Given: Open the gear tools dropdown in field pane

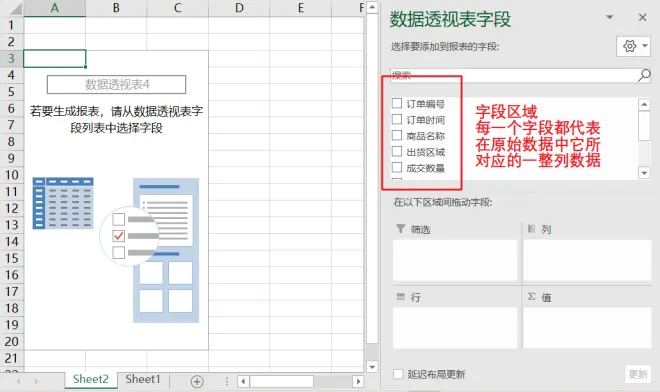Looking at the screenshot, I should tap(633, 46).
